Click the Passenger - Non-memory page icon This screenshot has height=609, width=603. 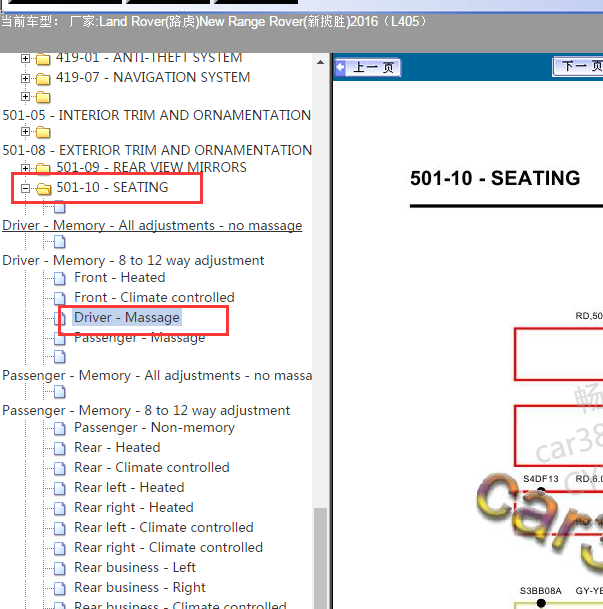point(59,428)
